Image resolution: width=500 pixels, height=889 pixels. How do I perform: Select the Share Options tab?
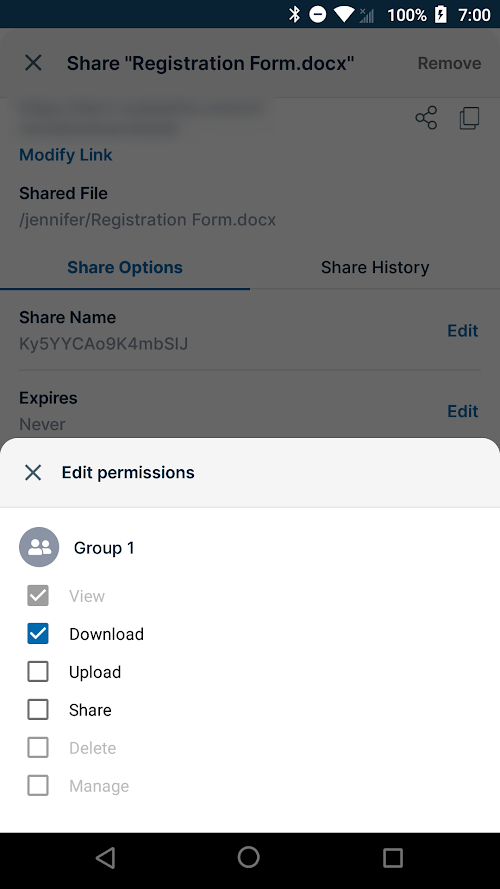click(x=125, y=267)
